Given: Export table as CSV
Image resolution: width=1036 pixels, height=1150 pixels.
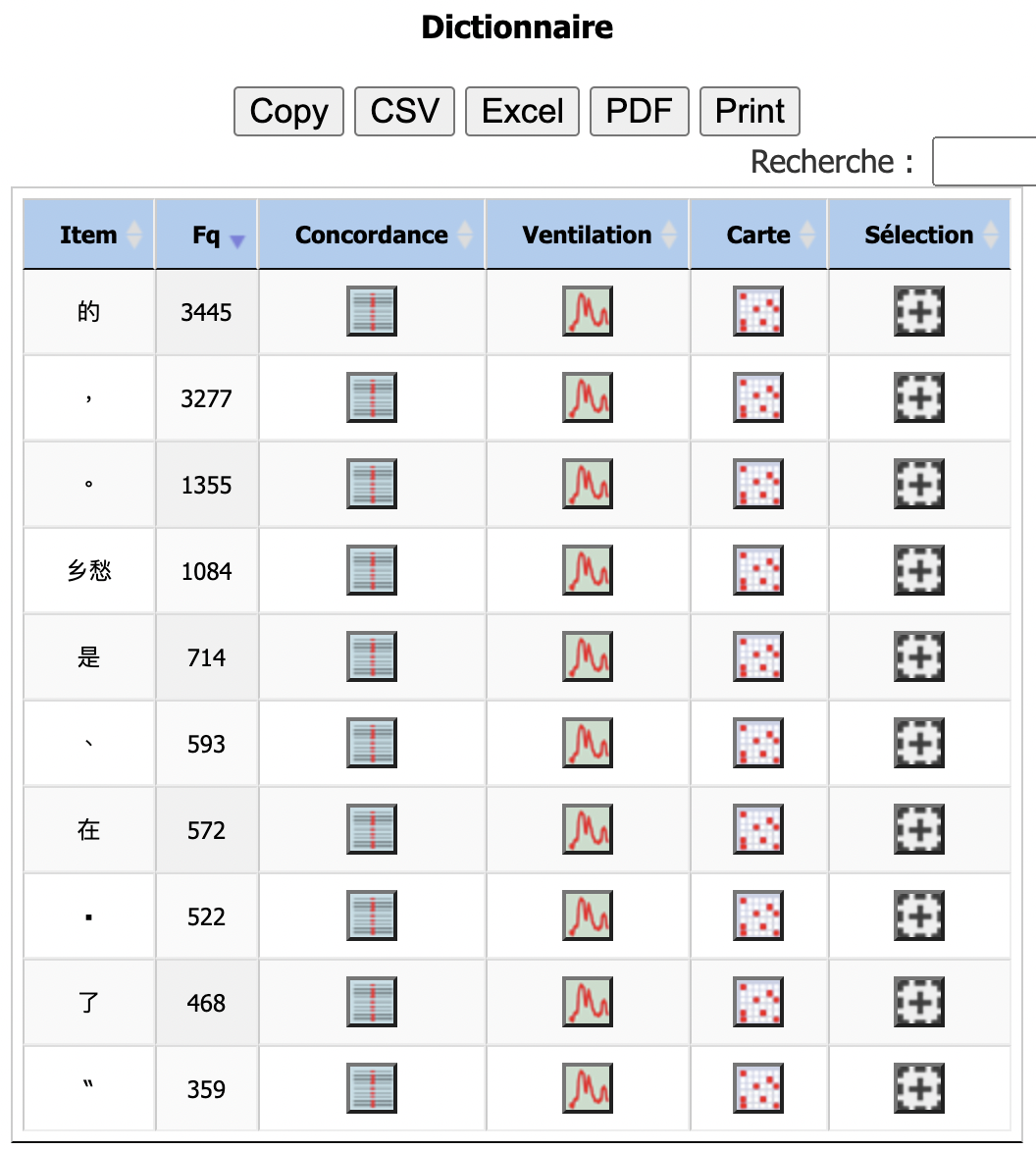Looking at the screenshot, I should pos(404,111).
